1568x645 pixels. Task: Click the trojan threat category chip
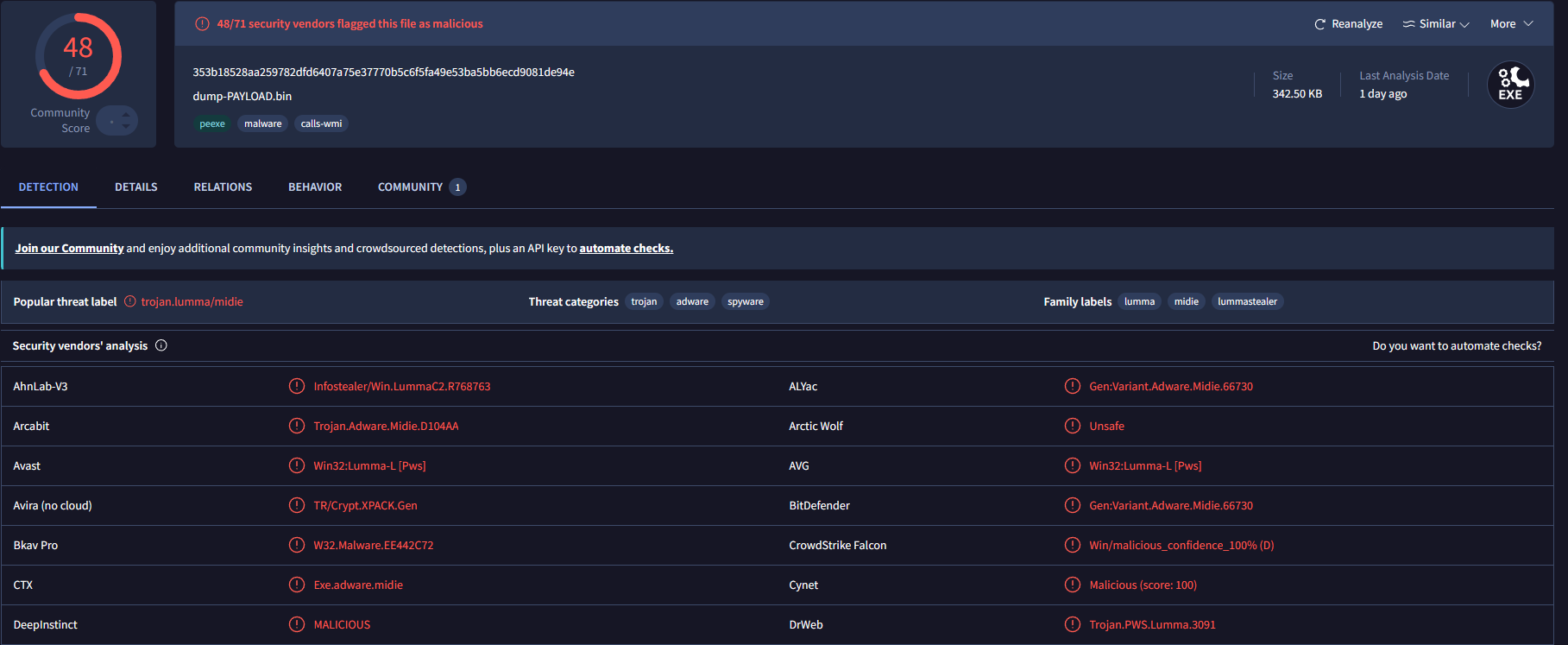click(644, 301)
